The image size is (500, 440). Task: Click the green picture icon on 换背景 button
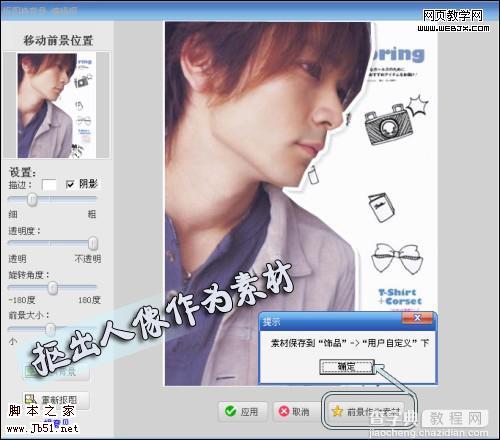click(30, 371)
